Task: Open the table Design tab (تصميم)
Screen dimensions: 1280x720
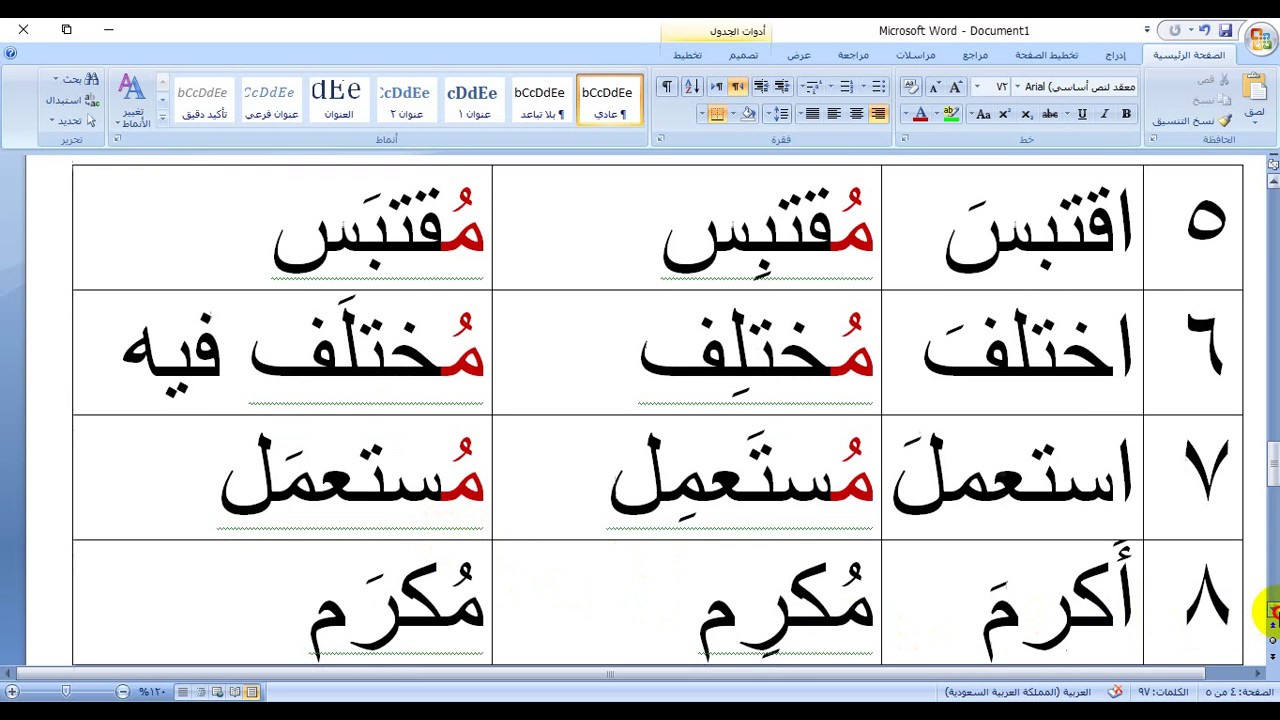Action: click(743, 55)
